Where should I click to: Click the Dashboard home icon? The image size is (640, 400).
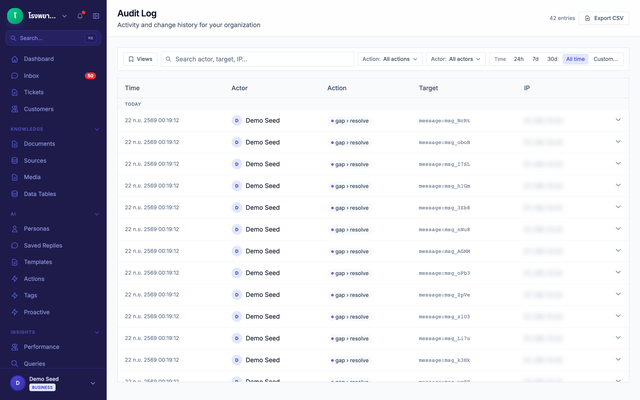(x=15, y=59)
